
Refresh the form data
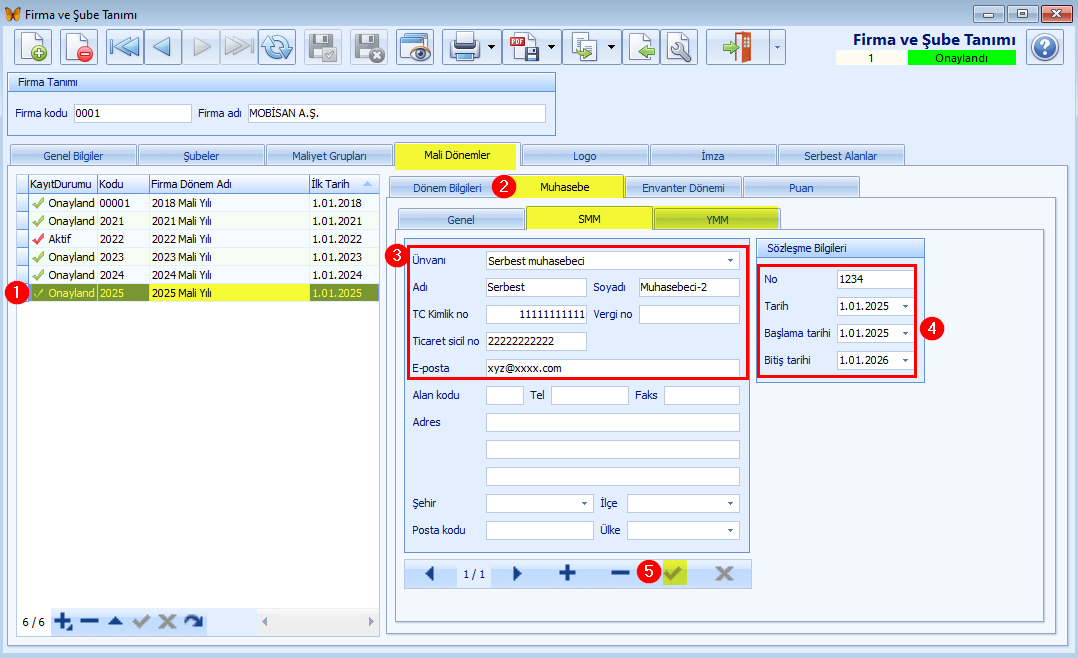(277, 47)
